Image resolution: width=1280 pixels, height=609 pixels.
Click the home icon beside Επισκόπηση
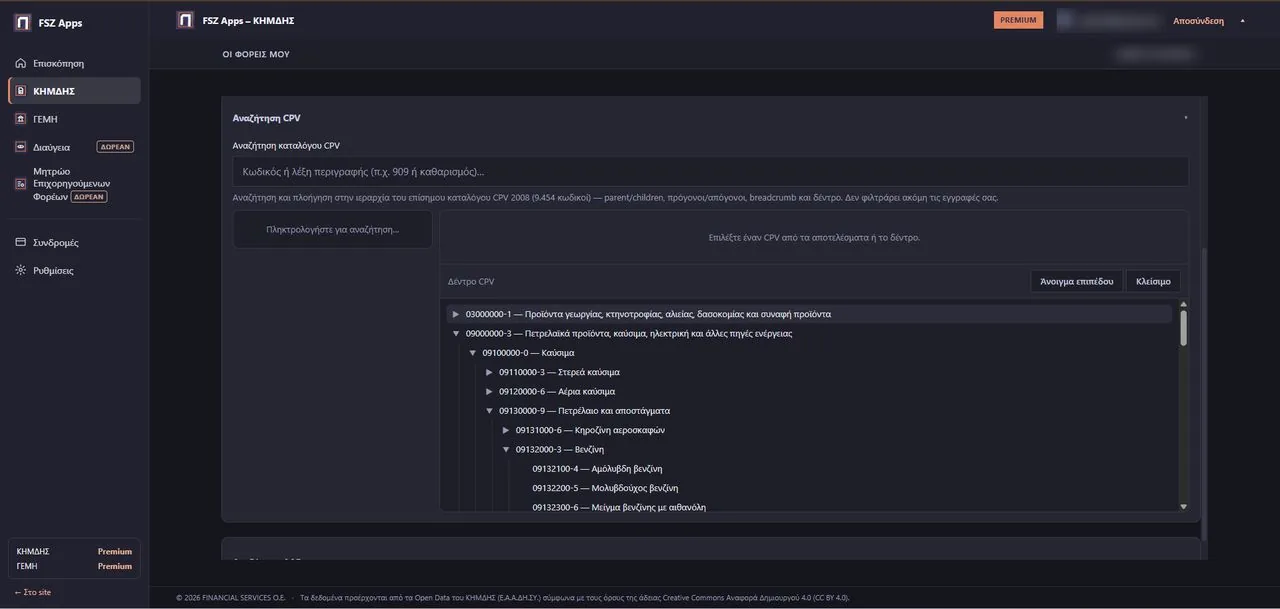click(x=21, y=63)
